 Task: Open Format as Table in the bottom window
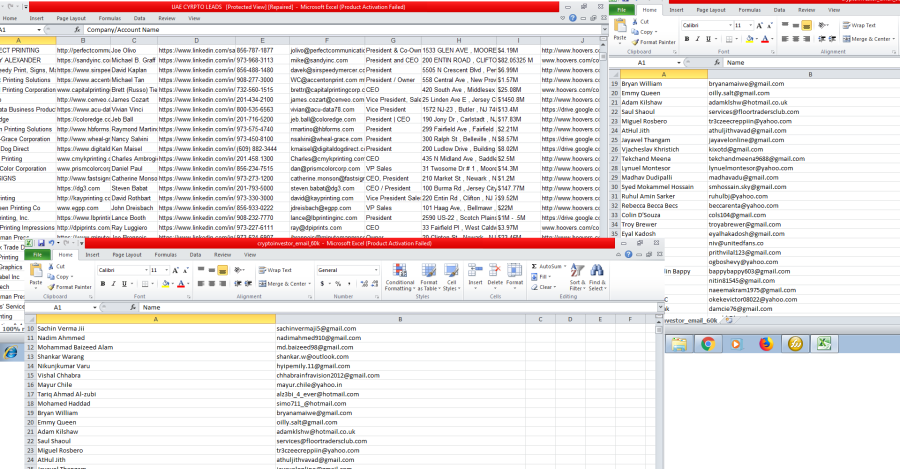(429, 277)
